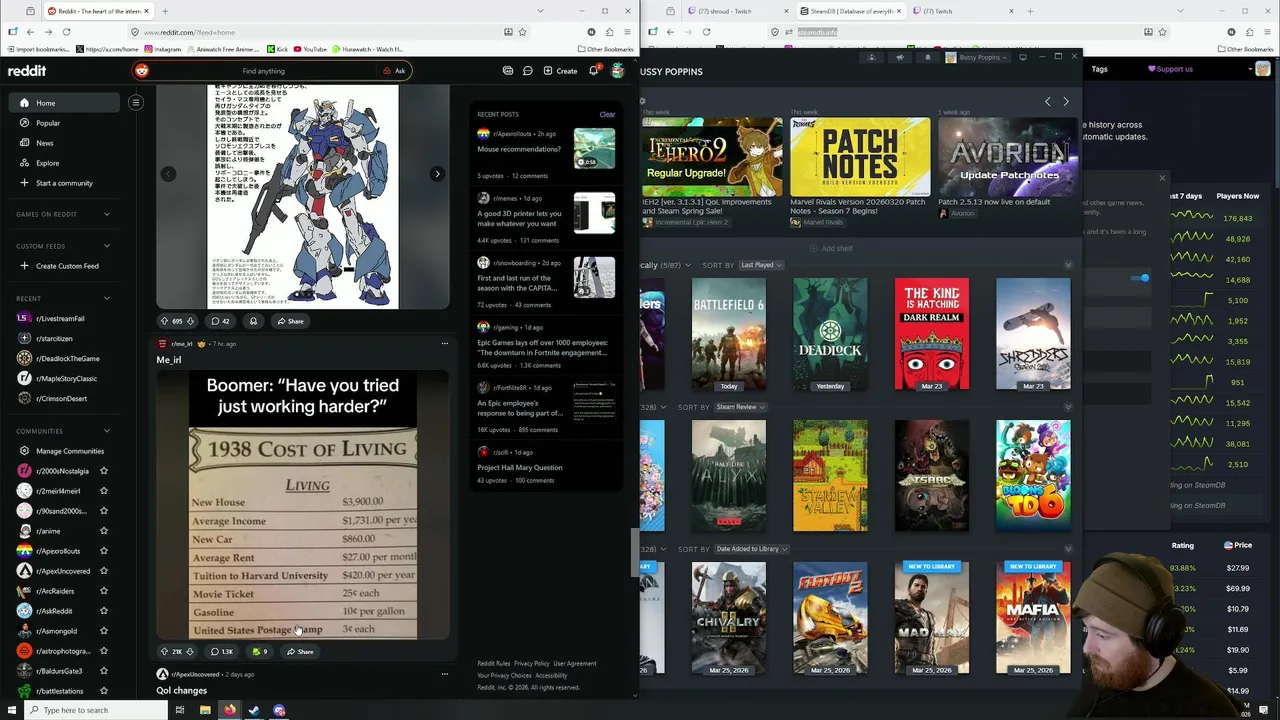Open Me_irl post overflow menu
The width and height of the screenshot is (1280, 720).
click(x=445, y=343)
